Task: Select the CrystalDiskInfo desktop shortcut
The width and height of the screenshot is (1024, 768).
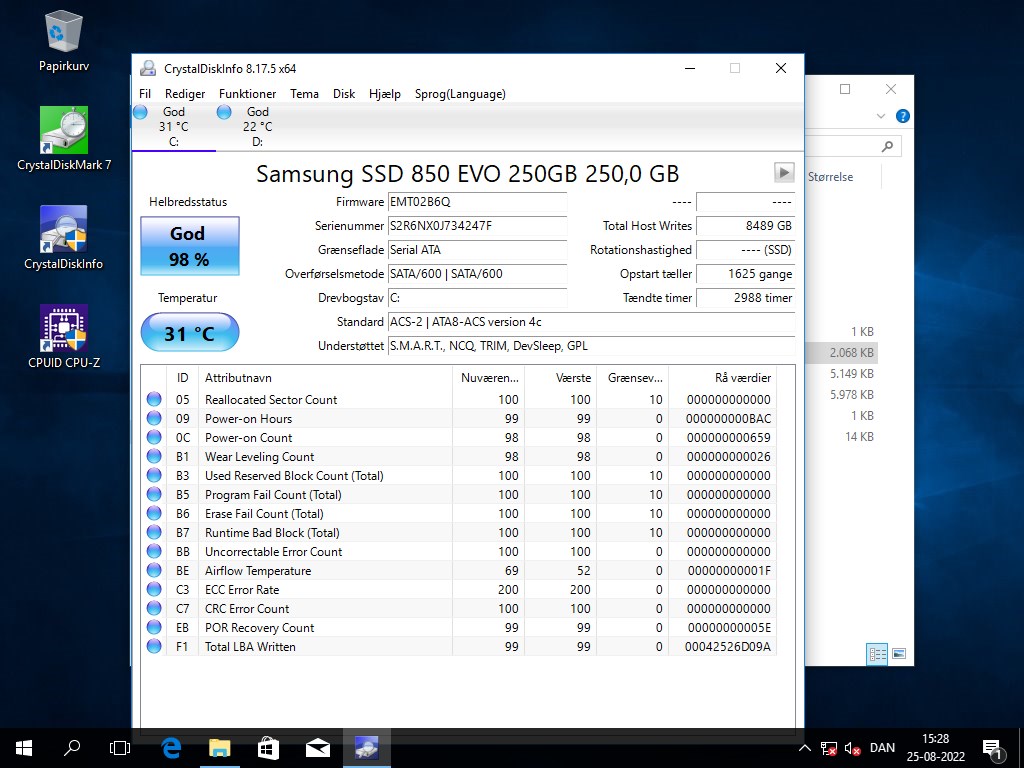Action: (x=63, y=238)
